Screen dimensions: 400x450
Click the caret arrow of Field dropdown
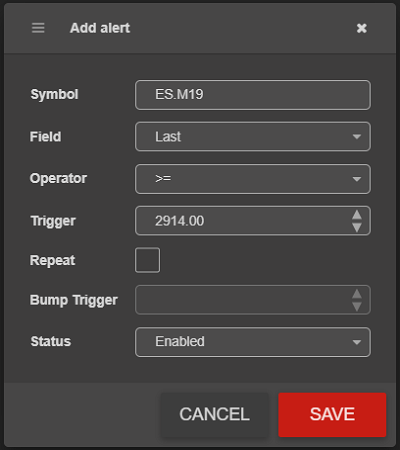pyautogui.click(x=357, y=137)
